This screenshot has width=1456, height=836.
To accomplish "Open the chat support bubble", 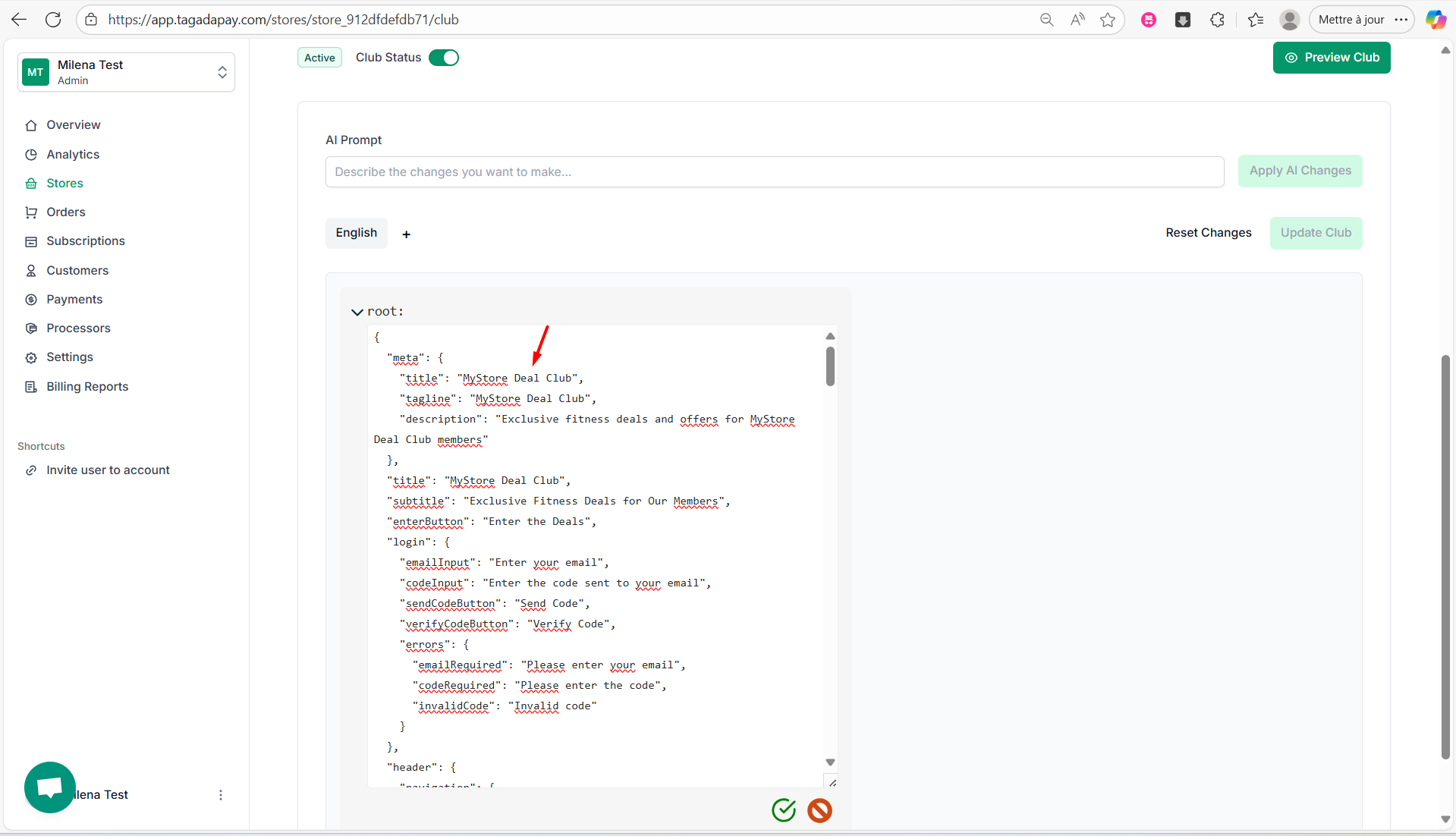I will pos(50,787).
